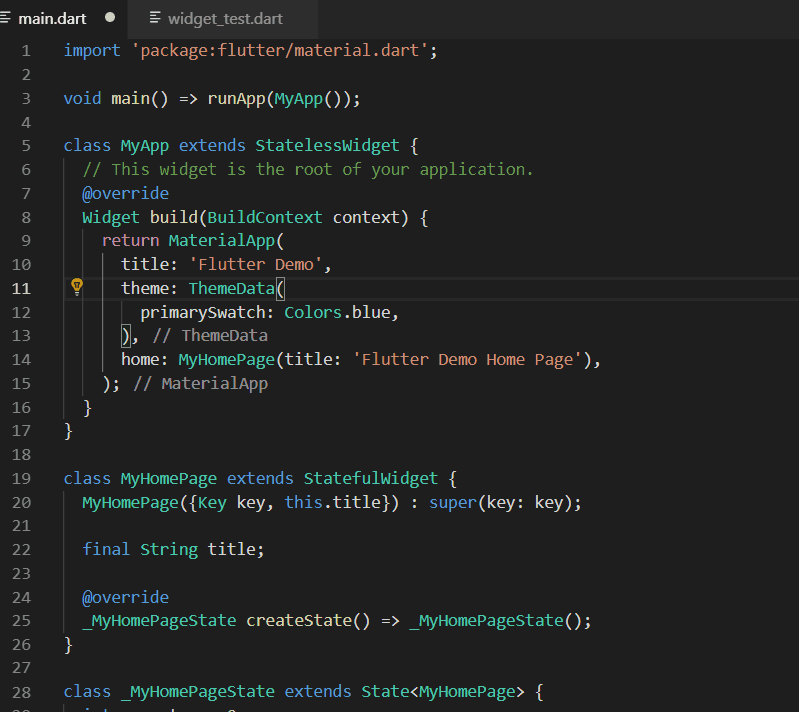Viewport: 799px width, 712px height.
Task: Click the '// MaterialApp' closing label
Action: [x=200, y=384]
